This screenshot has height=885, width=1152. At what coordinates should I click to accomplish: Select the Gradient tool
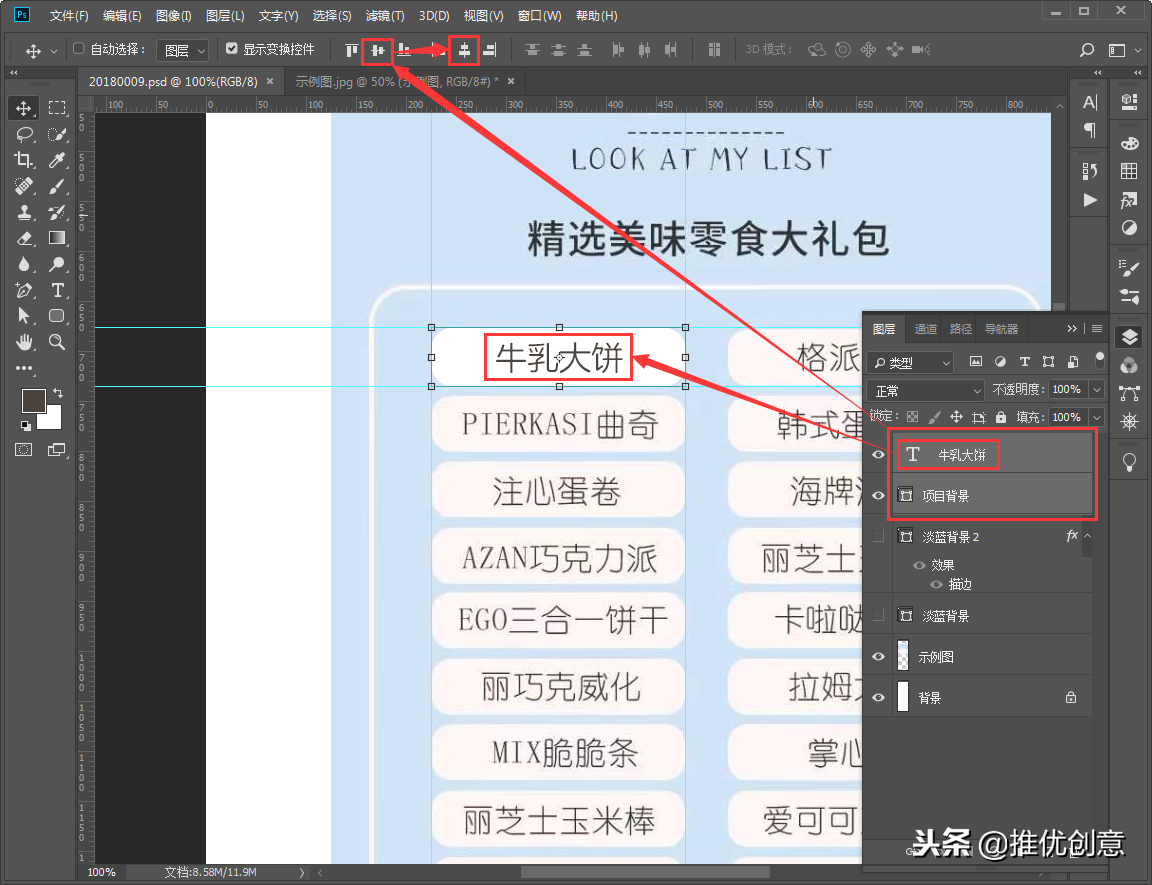[x=57, y=238]
